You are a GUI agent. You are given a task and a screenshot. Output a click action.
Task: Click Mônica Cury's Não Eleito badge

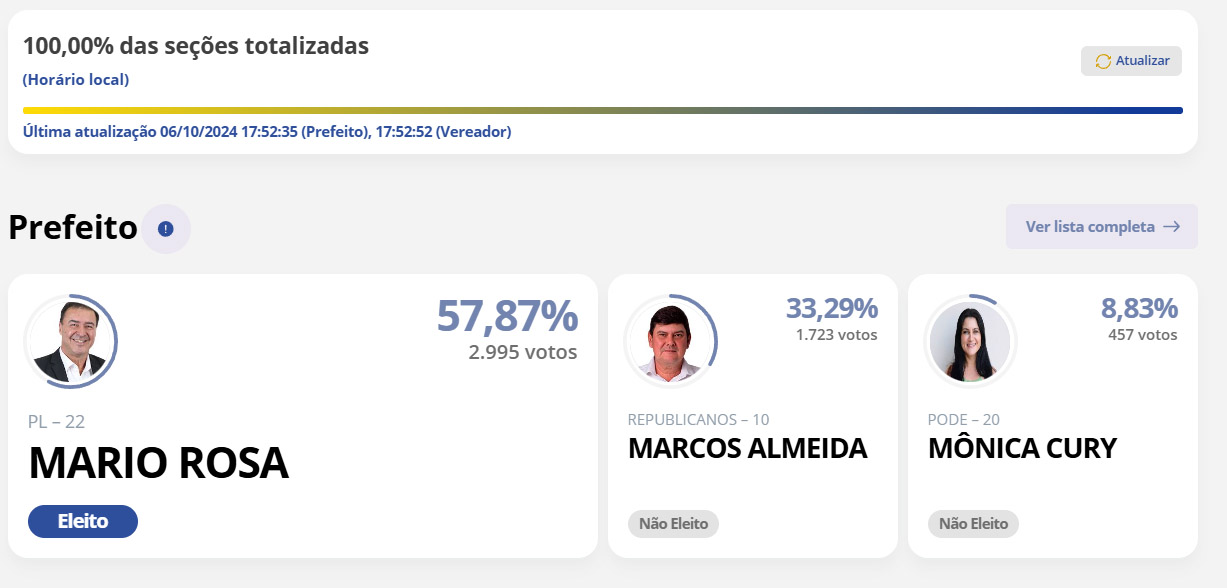973,523
